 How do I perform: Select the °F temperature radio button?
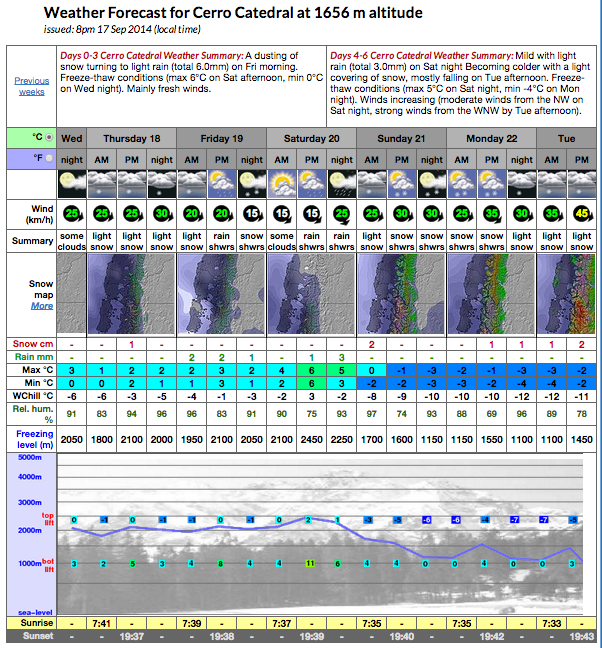(x=49, y=158)
